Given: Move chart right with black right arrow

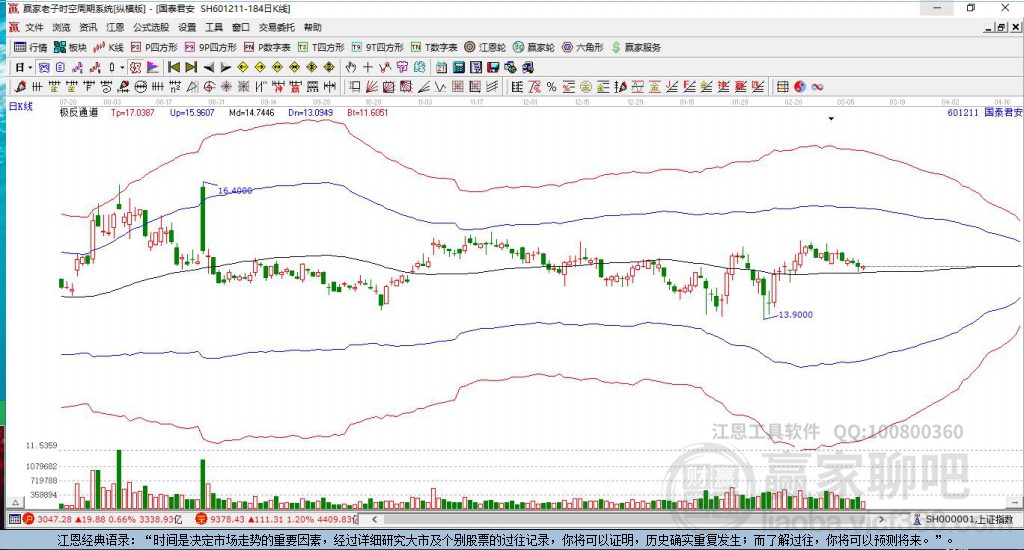Looking at the screenshot, I should click(225, 67).
